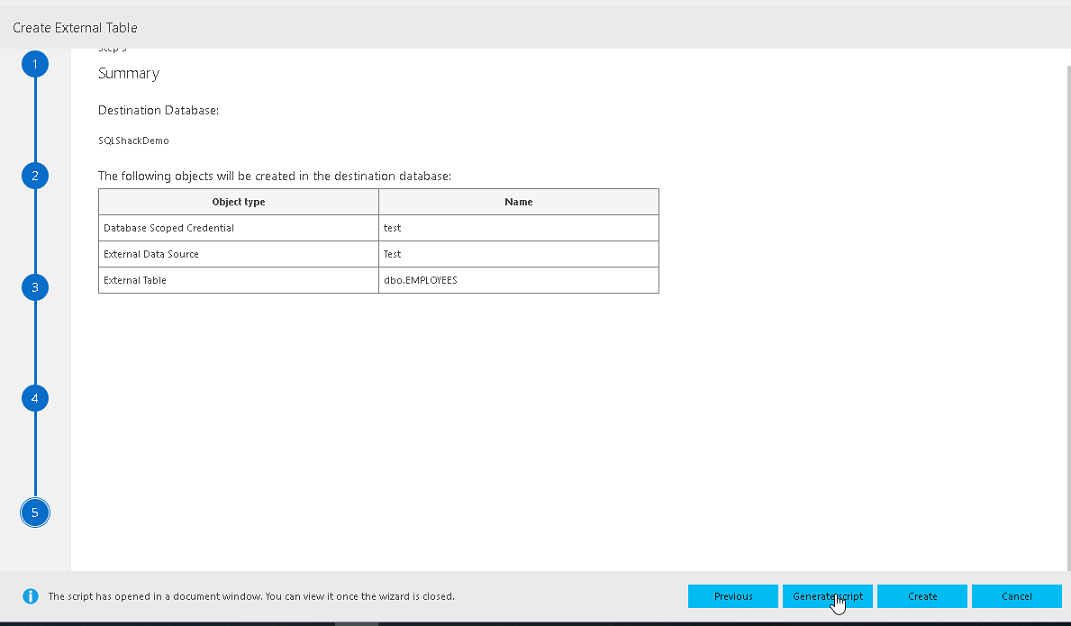Click Create to build external table
Screen dimensions: 1071x626
tap(922, 596)
